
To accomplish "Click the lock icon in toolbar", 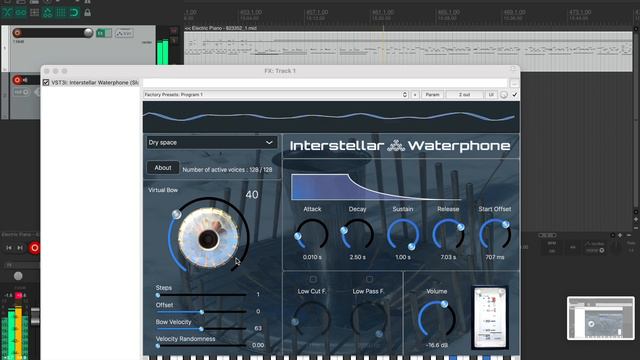I will pos(87,13).
